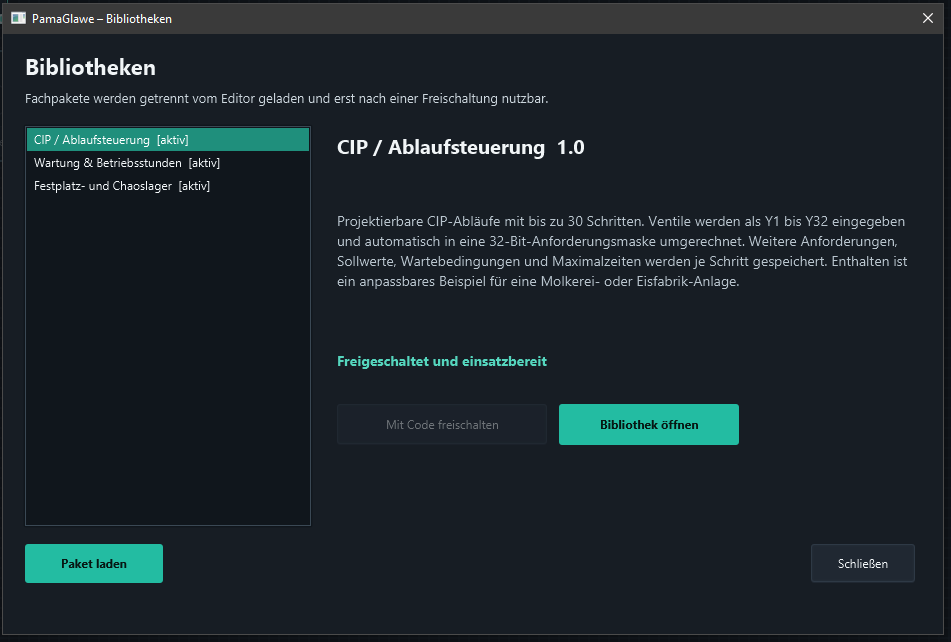Click the Freigeschaltet und einsatzbereit status text
This screenshot has height=642, width=951.
[x=442, y=361]
